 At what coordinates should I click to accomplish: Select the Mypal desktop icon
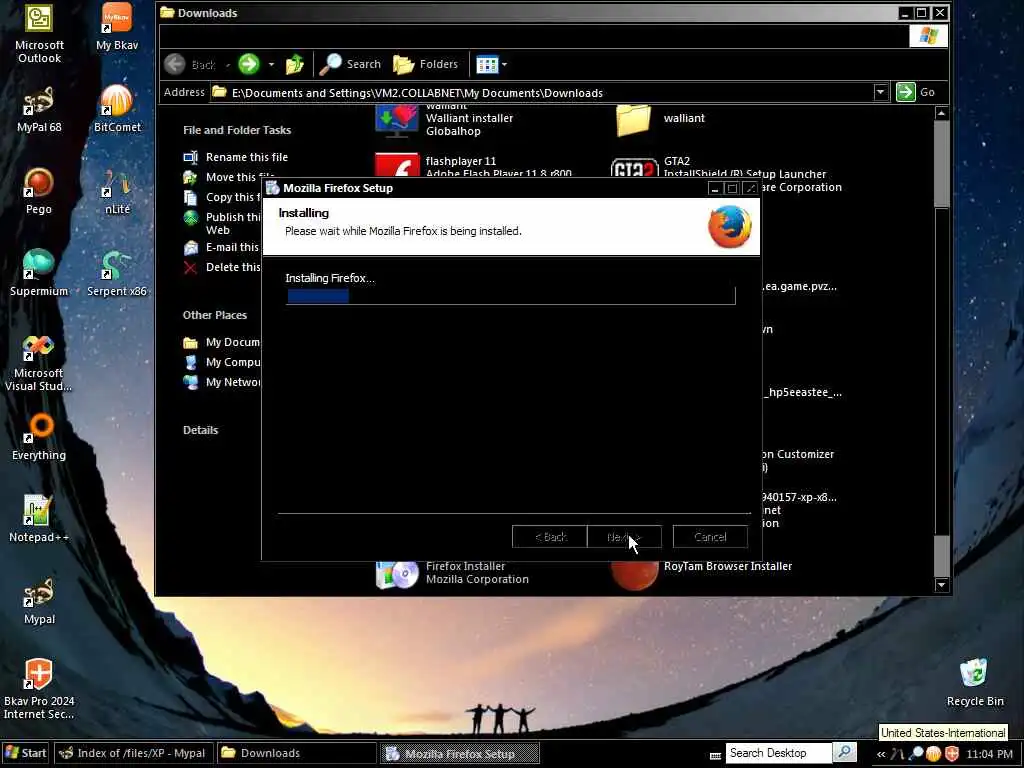click(x=39, y=601)
